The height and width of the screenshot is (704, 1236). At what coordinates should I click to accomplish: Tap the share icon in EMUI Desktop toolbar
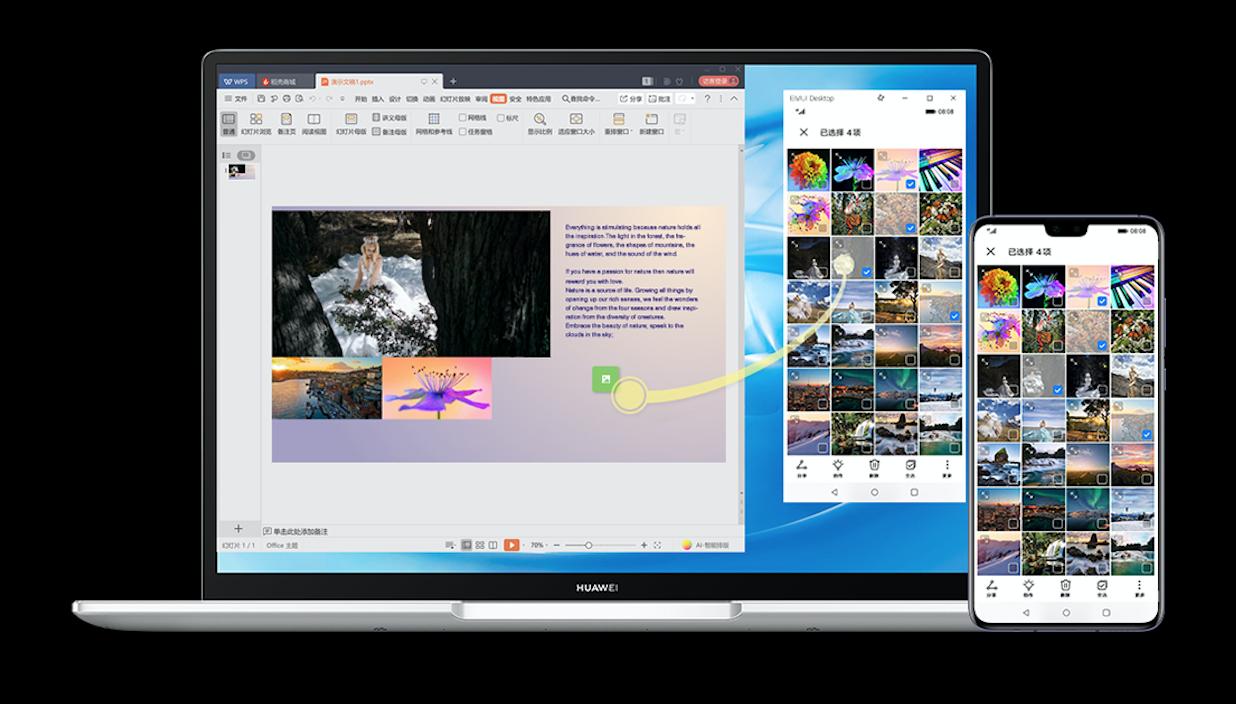801,466
